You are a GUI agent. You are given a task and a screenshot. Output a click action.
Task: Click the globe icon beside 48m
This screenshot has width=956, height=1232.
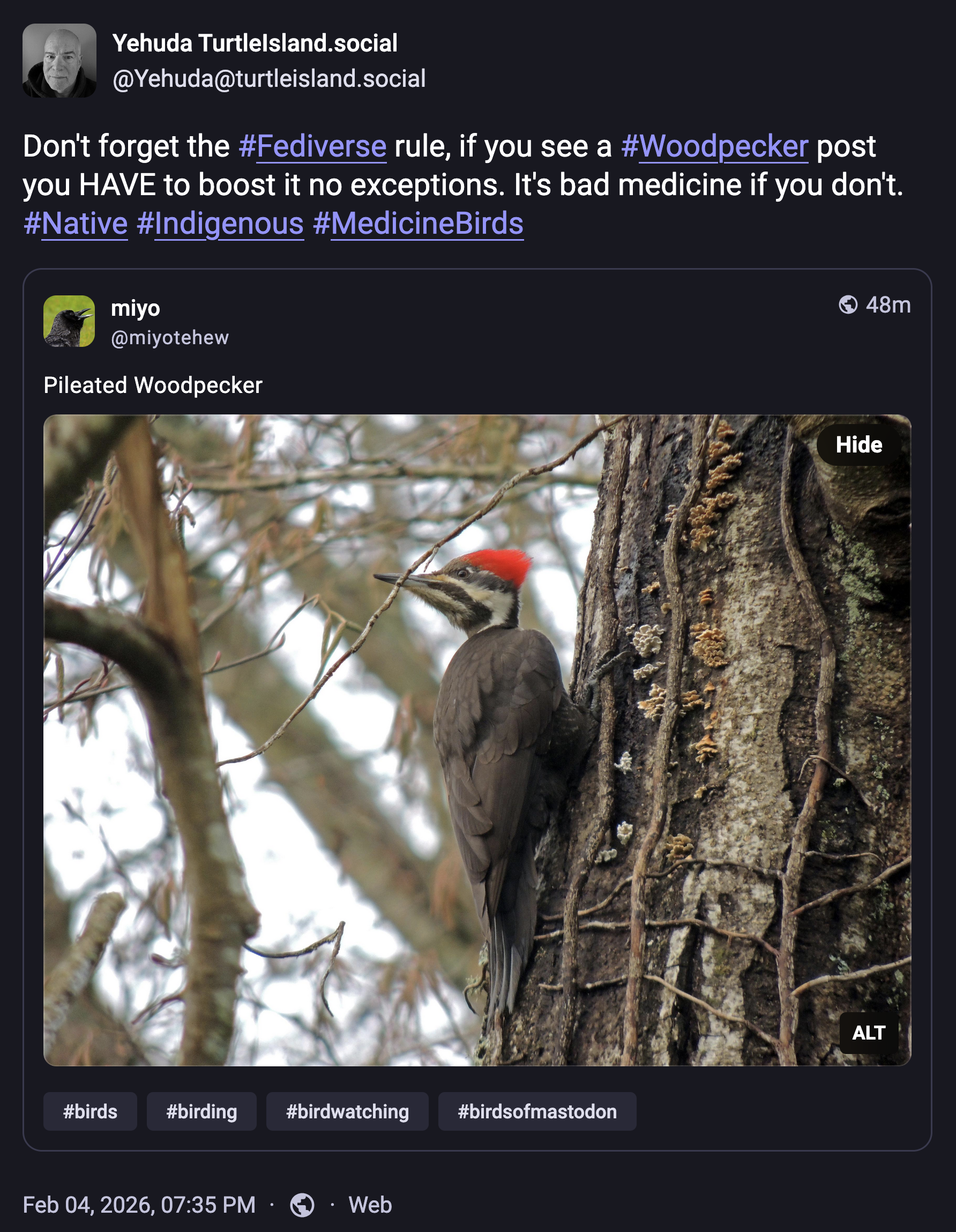[x=848, y=305]
